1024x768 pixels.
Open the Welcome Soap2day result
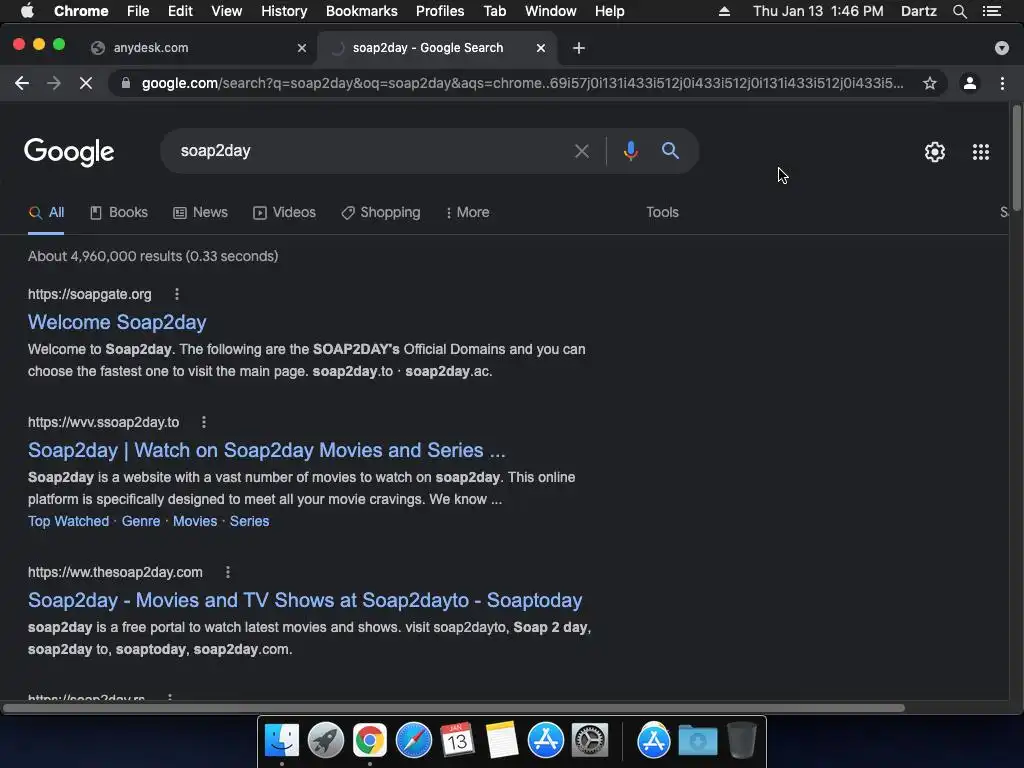coord(117,322)
